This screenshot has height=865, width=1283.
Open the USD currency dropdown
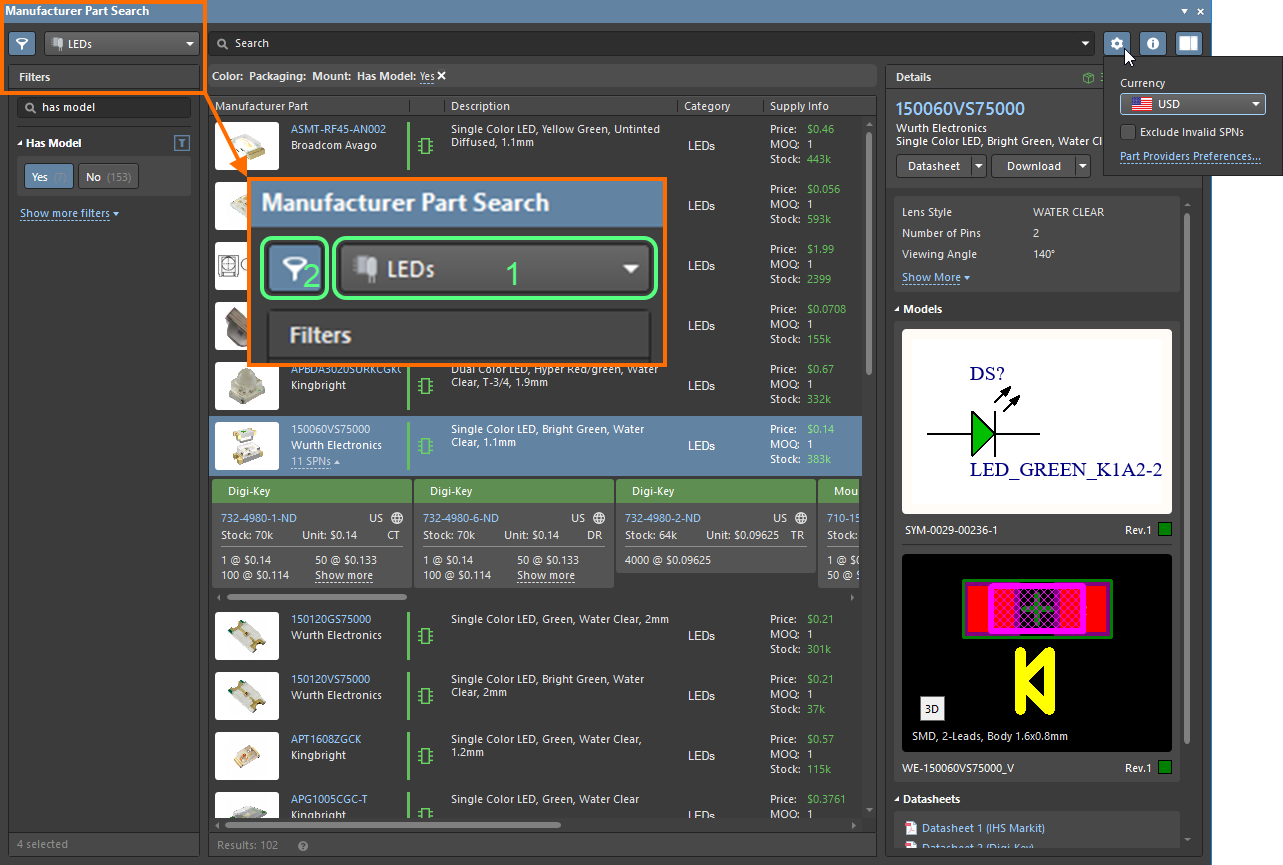point(1192,104)
